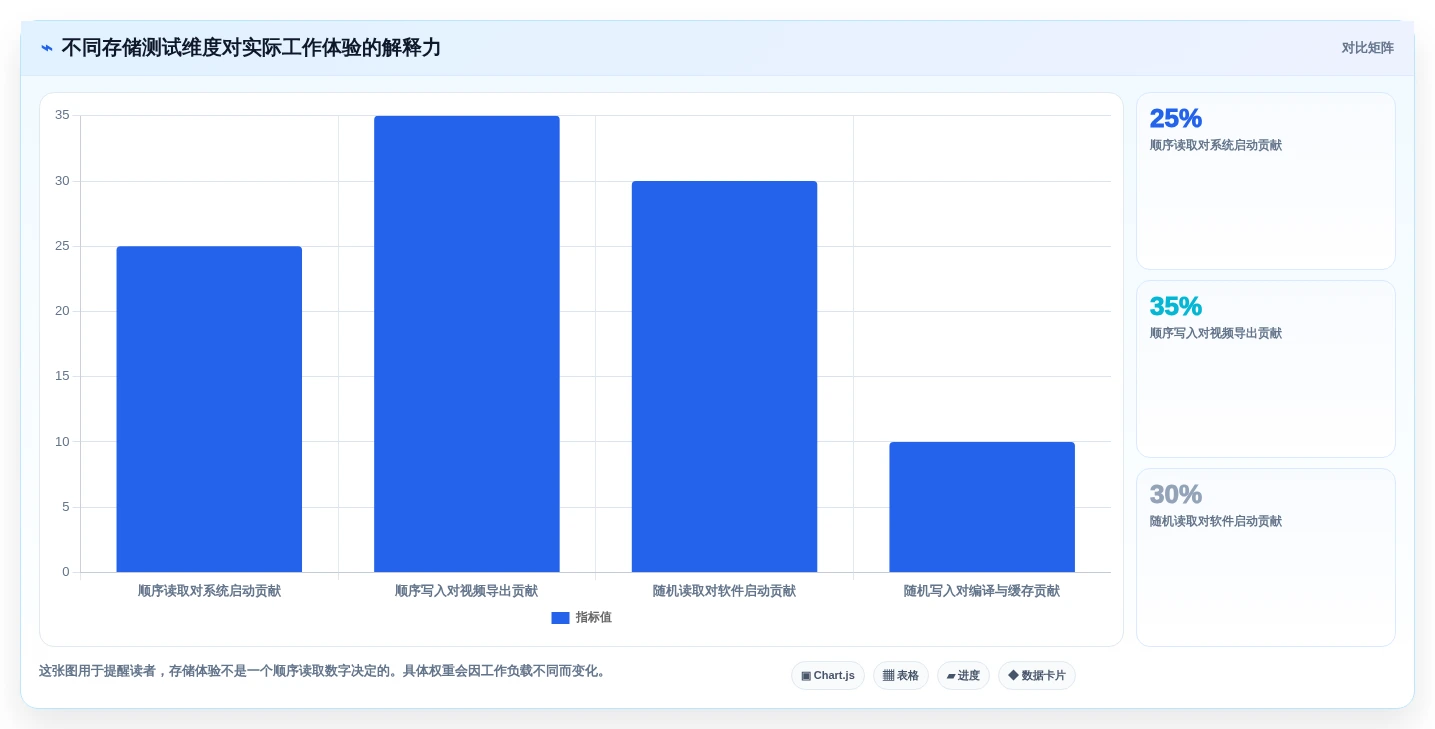Click the lightning icon beside the title
The height and width of the screenshot is (729, 1435).
tap(47, 48)
